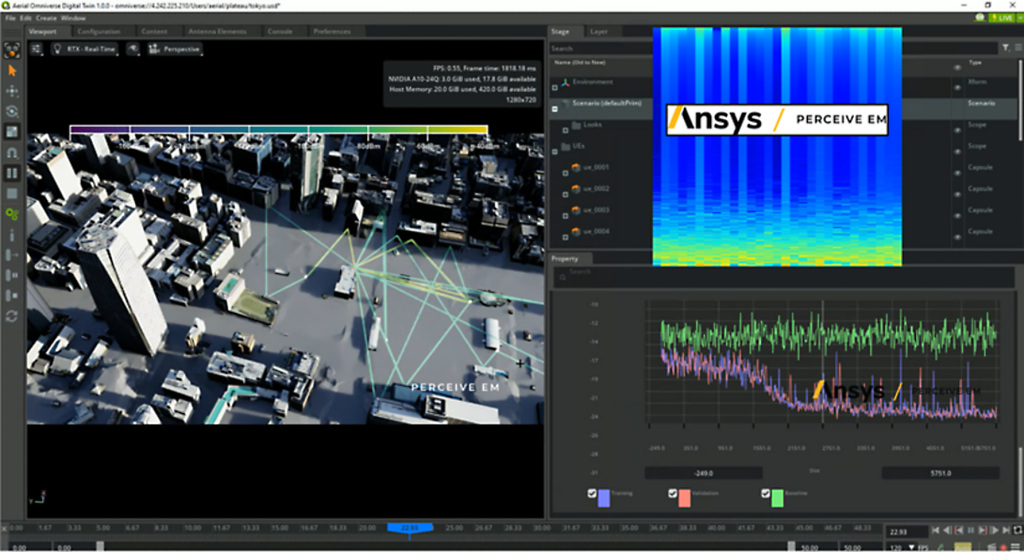Open timeline options hamburger at bottom right
1024x552 pixels.
(x=1017, y=547)
